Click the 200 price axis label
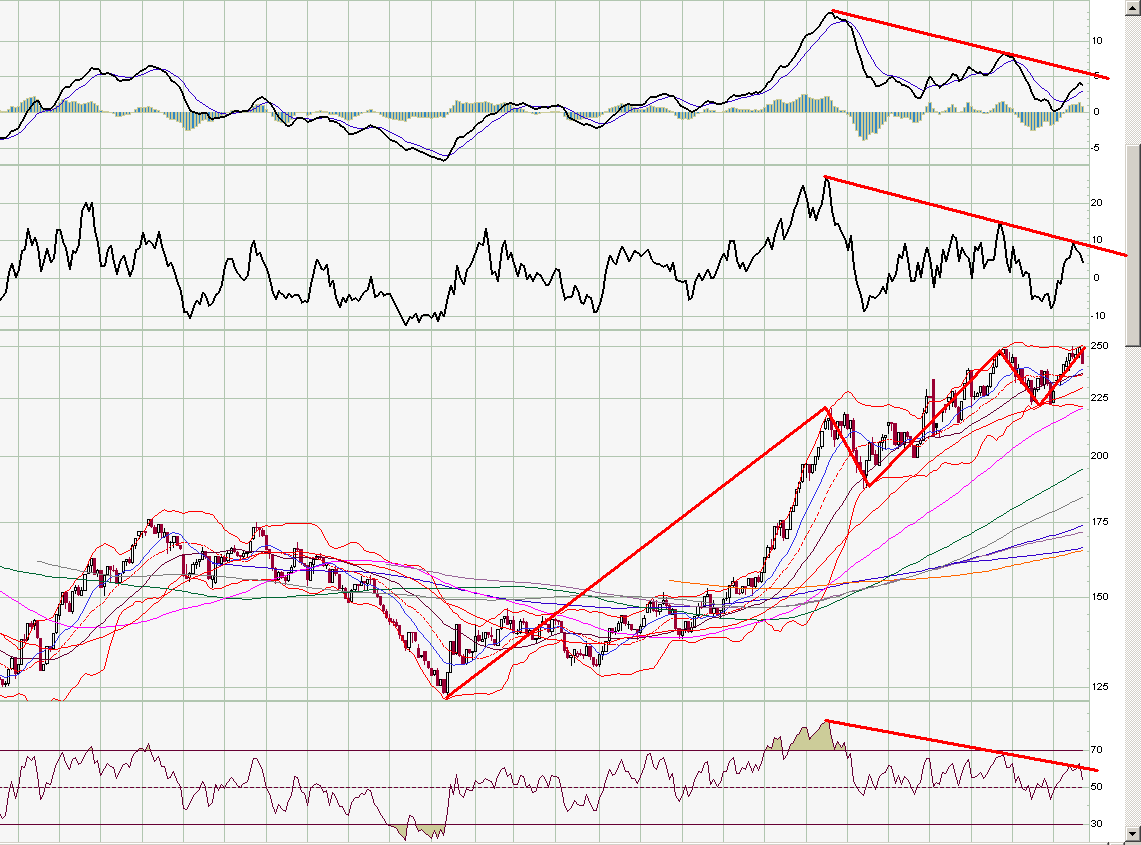This screenshot has height=845, width=1141. (x=1099, y=456)
